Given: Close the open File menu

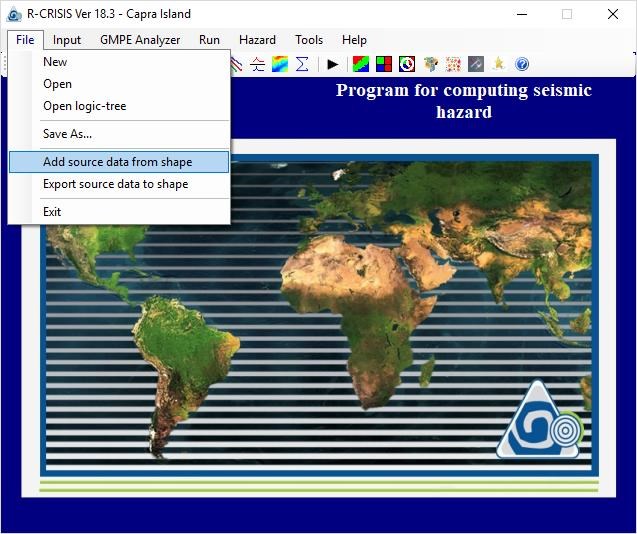Looking at the screenshot, I should coord(25,40).
